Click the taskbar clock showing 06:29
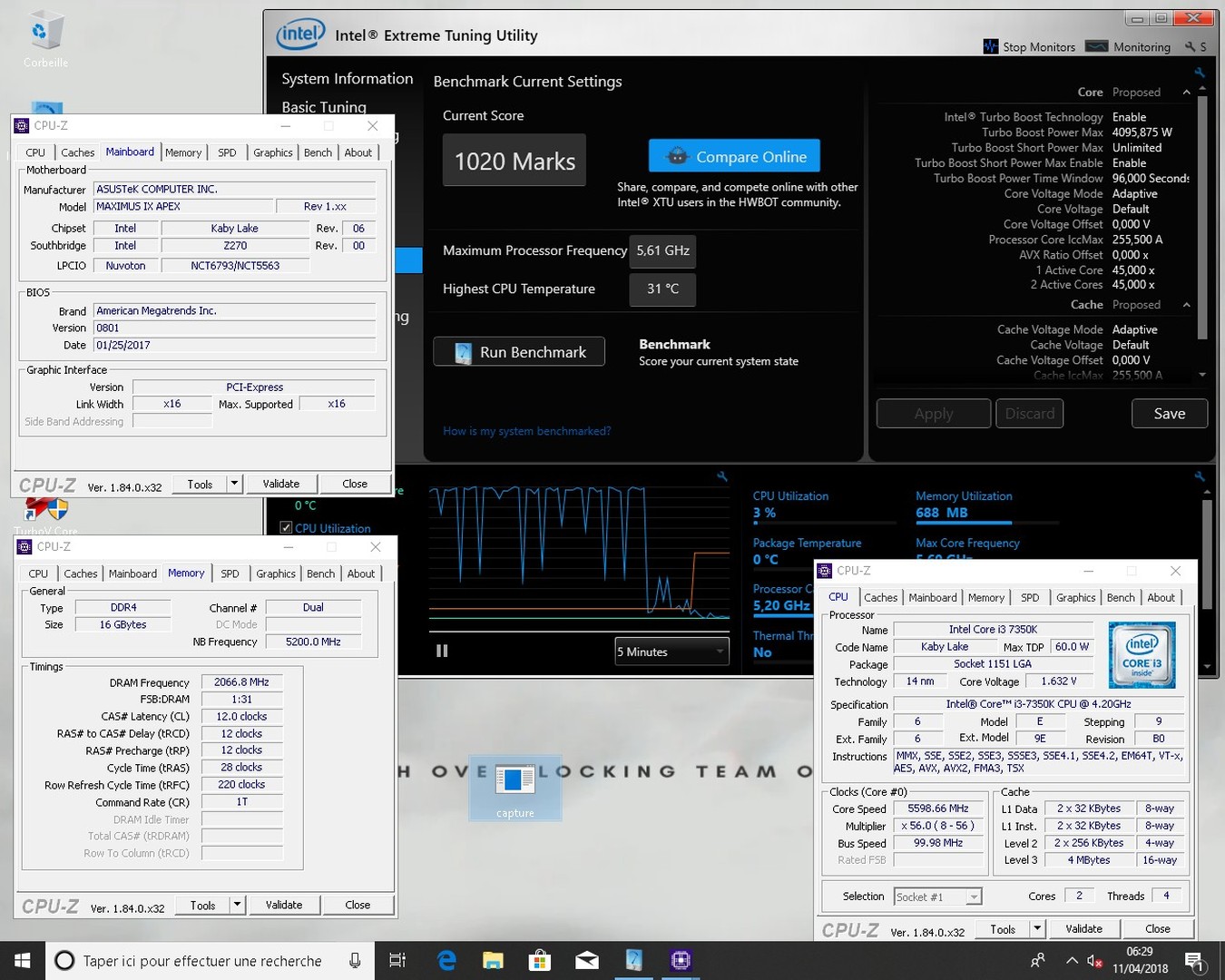This screenshot has width=1225, height=980. [1140, 960]
